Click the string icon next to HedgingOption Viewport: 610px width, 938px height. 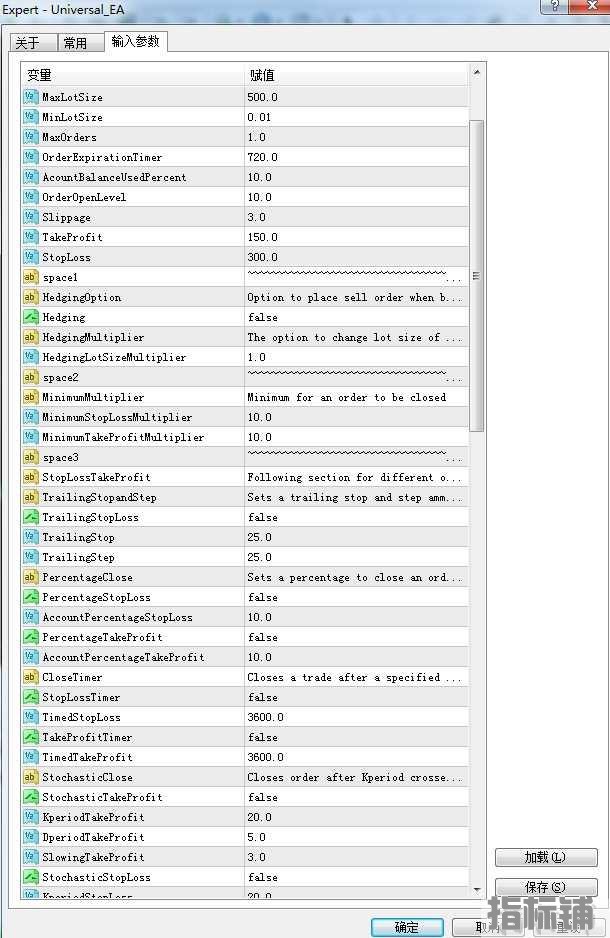(x=30, y=297)
